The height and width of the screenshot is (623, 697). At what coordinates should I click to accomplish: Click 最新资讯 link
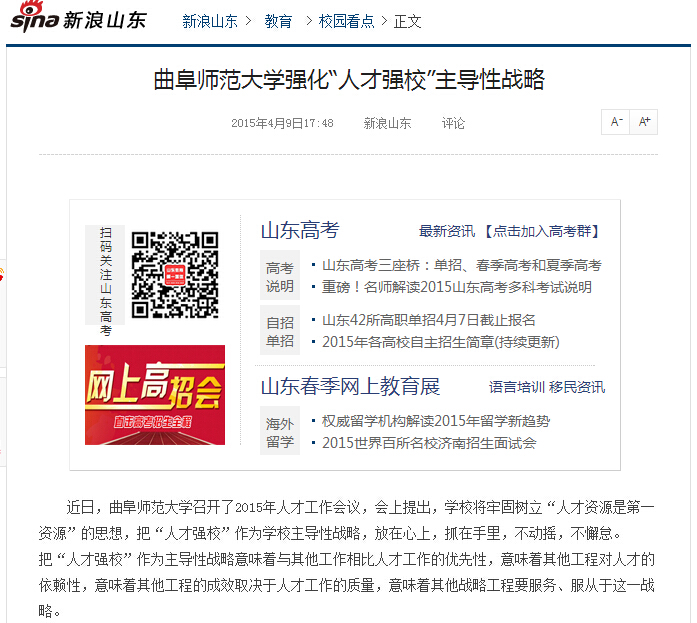pyautogui.click(x=446, y=231)
